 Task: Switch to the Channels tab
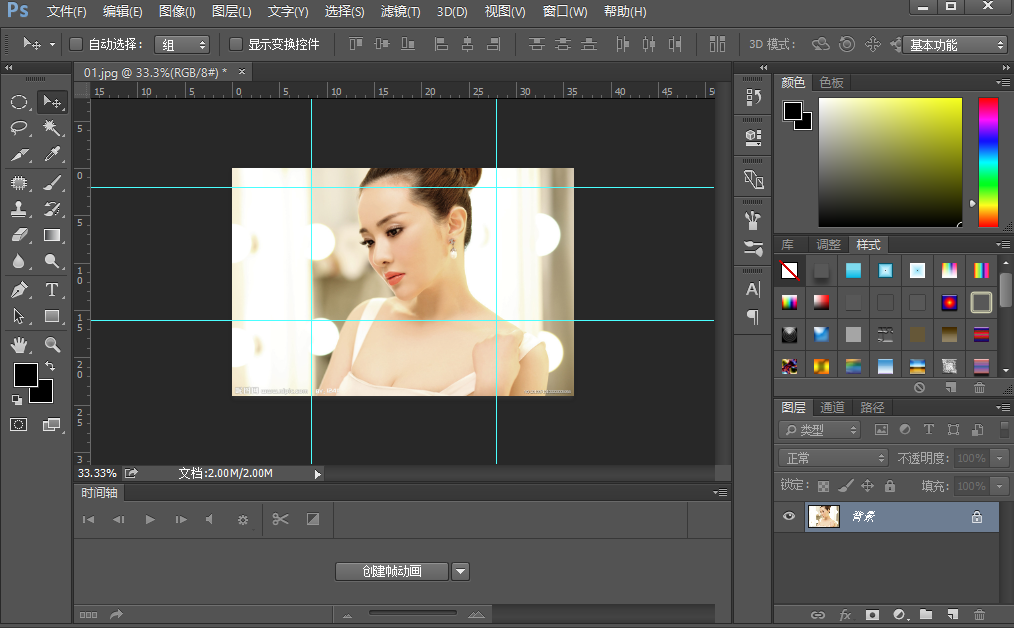click(832, 407)
